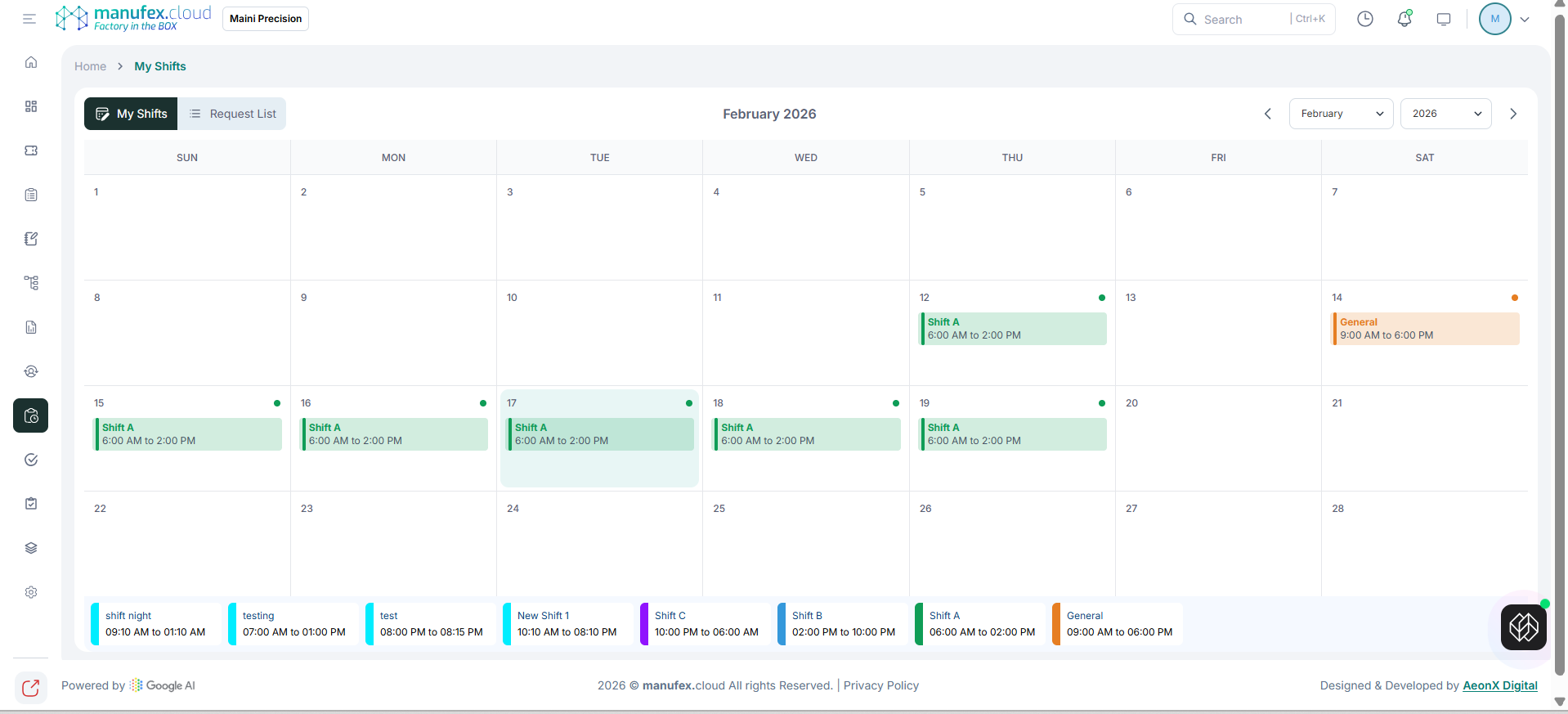Go to next month arrow
This screenshot has width=1568, height=714.
point(1513,114)
